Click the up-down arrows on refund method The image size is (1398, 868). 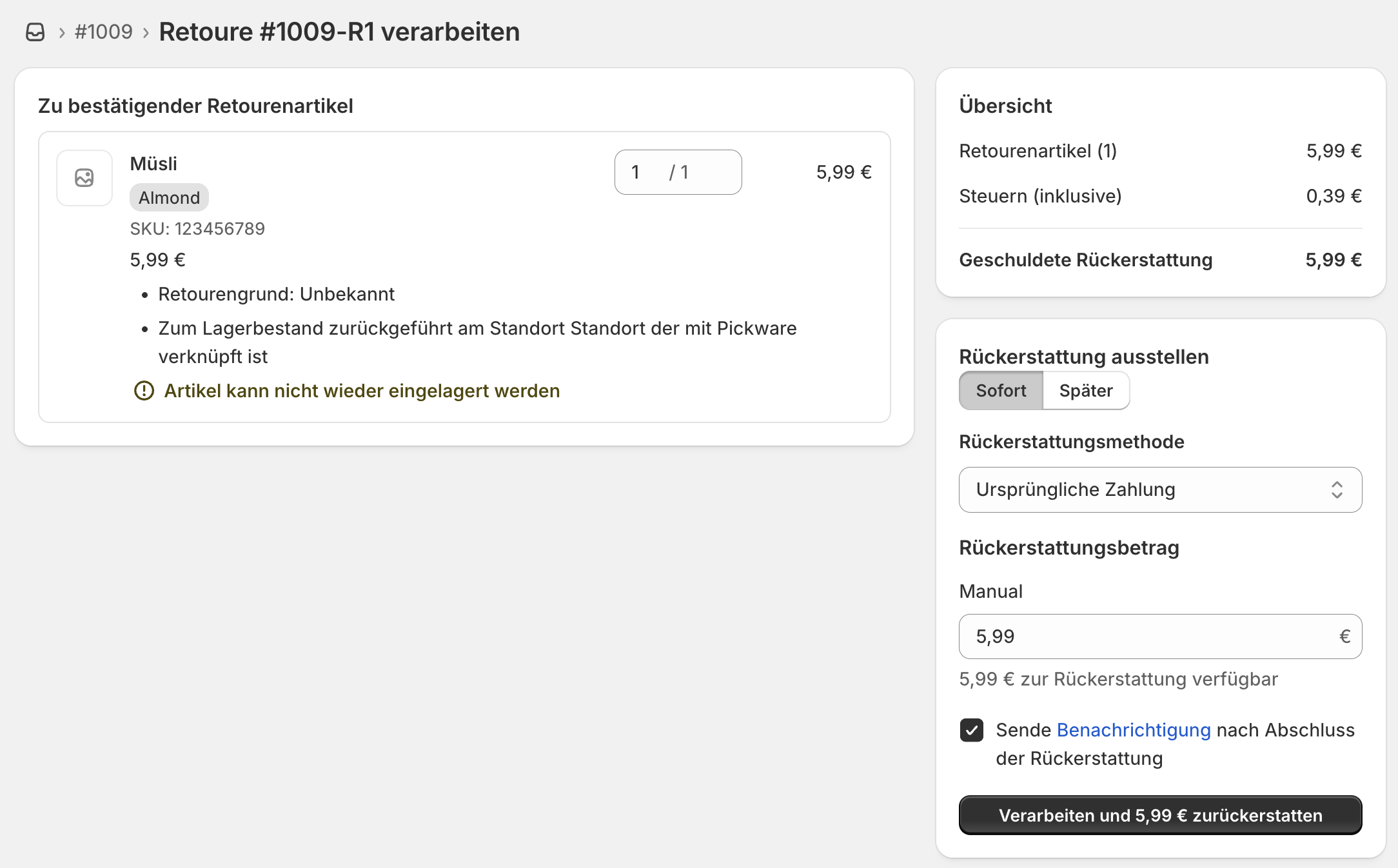click(1337, 490)
